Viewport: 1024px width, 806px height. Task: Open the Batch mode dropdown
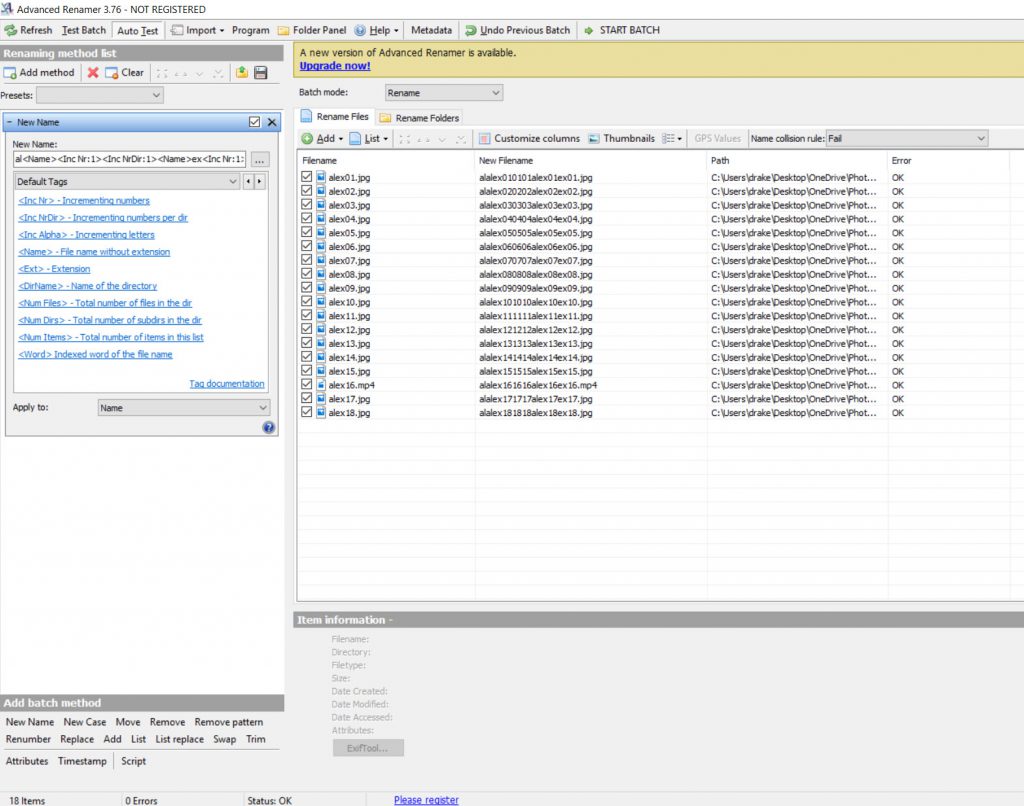tap(443, 93)
